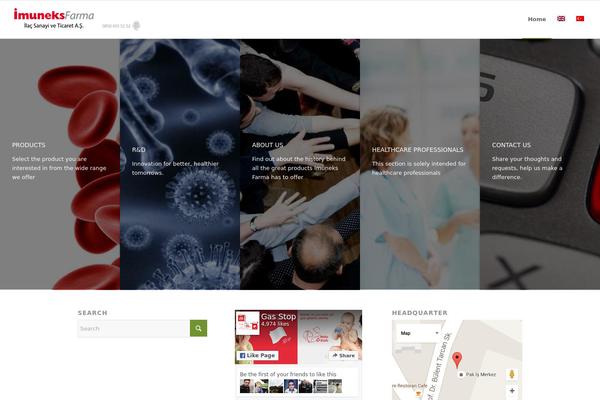Viewport: 600px width, 400px height.
Task: Open the Home menu item
Action: click(536, 19)
